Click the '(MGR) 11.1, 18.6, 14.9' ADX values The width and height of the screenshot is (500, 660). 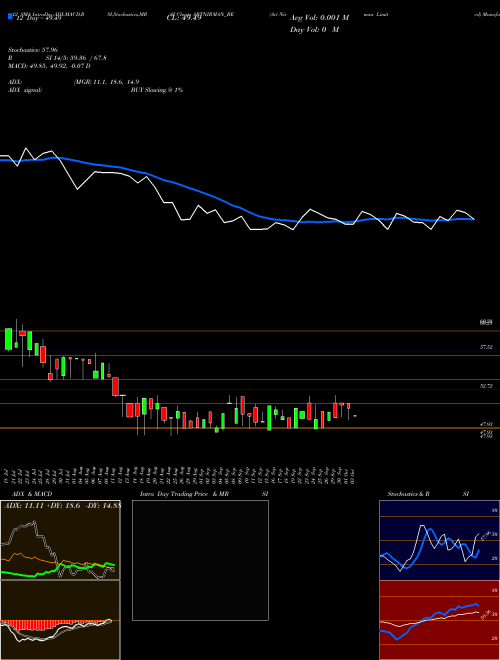click(x=106, y=82)
